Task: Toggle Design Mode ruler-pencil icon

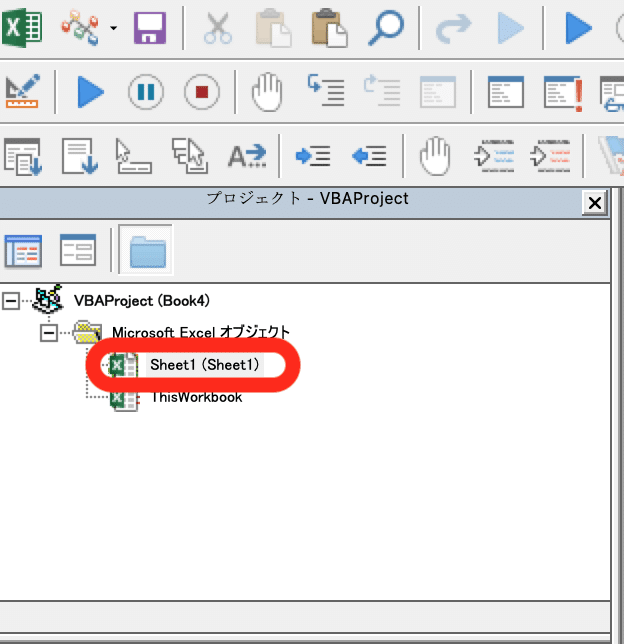Action: (x=23, y=91)
